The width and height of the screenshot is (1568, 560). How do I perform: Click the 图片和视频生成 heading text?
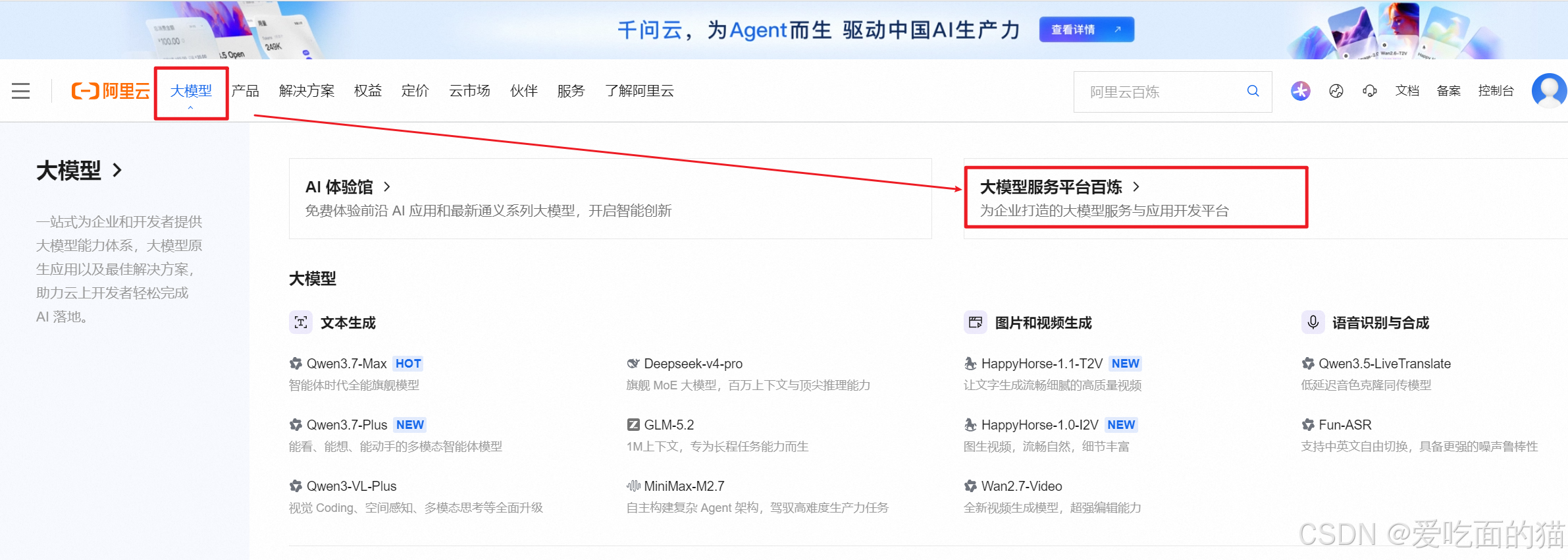(x=1043, y=323)
